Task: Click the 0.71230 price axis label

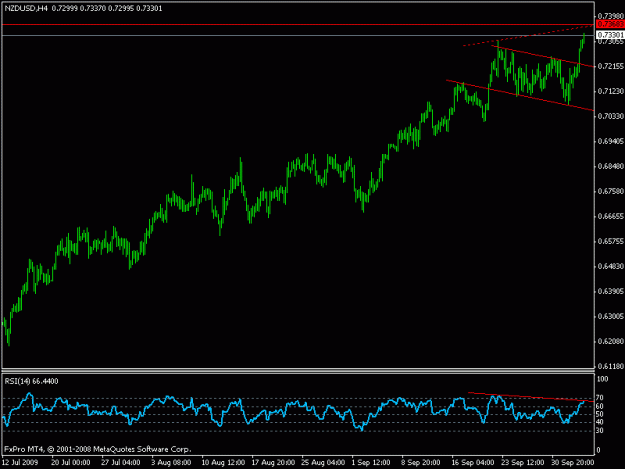Action: tap(611, 91)
